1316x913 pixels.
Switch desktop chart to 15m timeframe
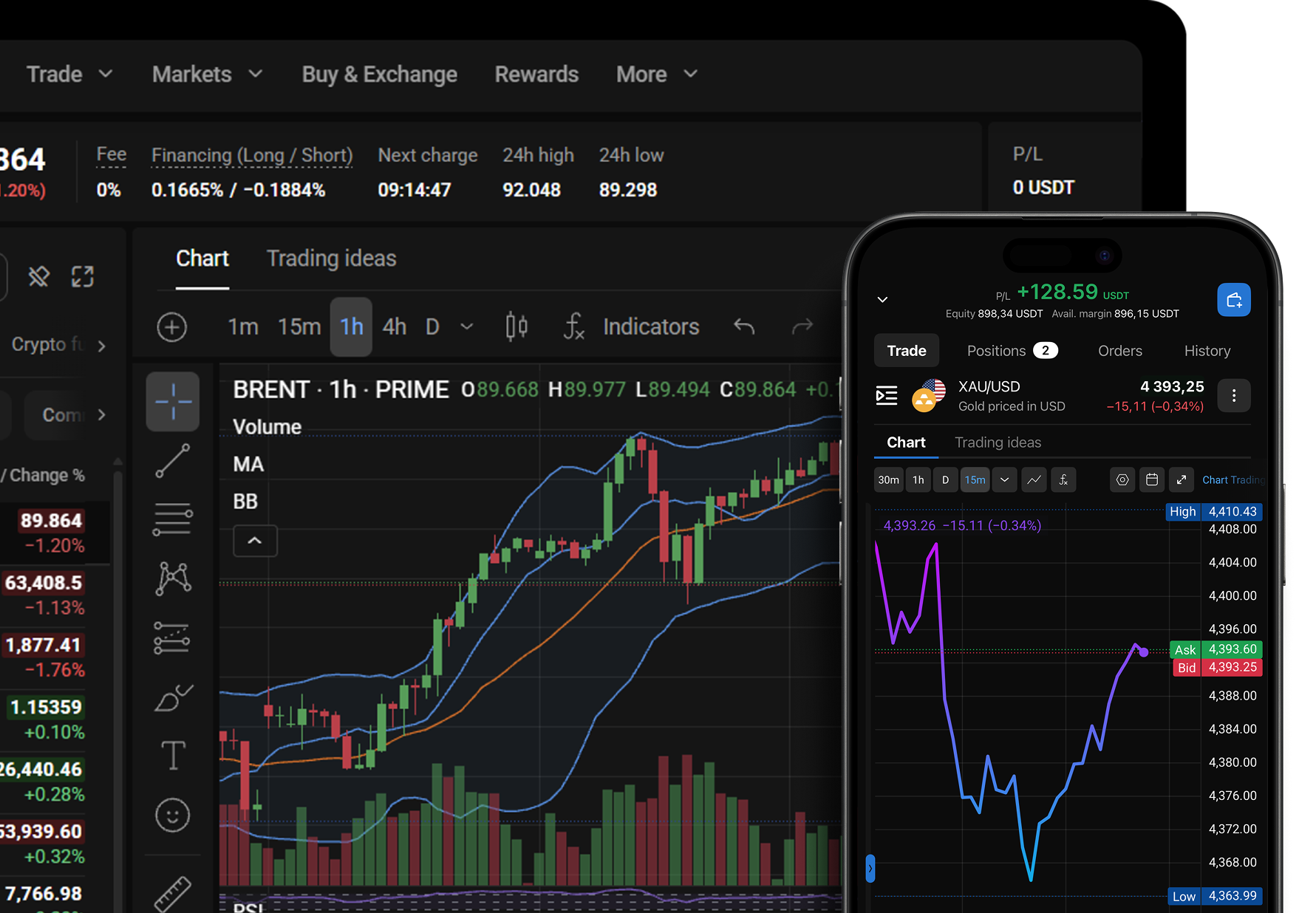click(299, 326)
